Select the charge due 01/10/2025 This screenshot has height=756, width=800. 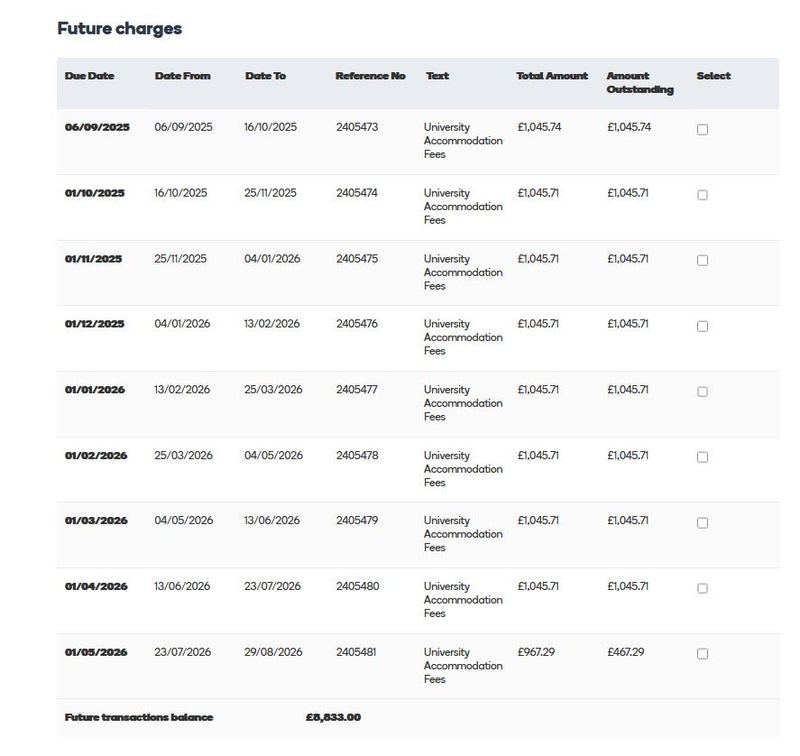coord(702,195)
